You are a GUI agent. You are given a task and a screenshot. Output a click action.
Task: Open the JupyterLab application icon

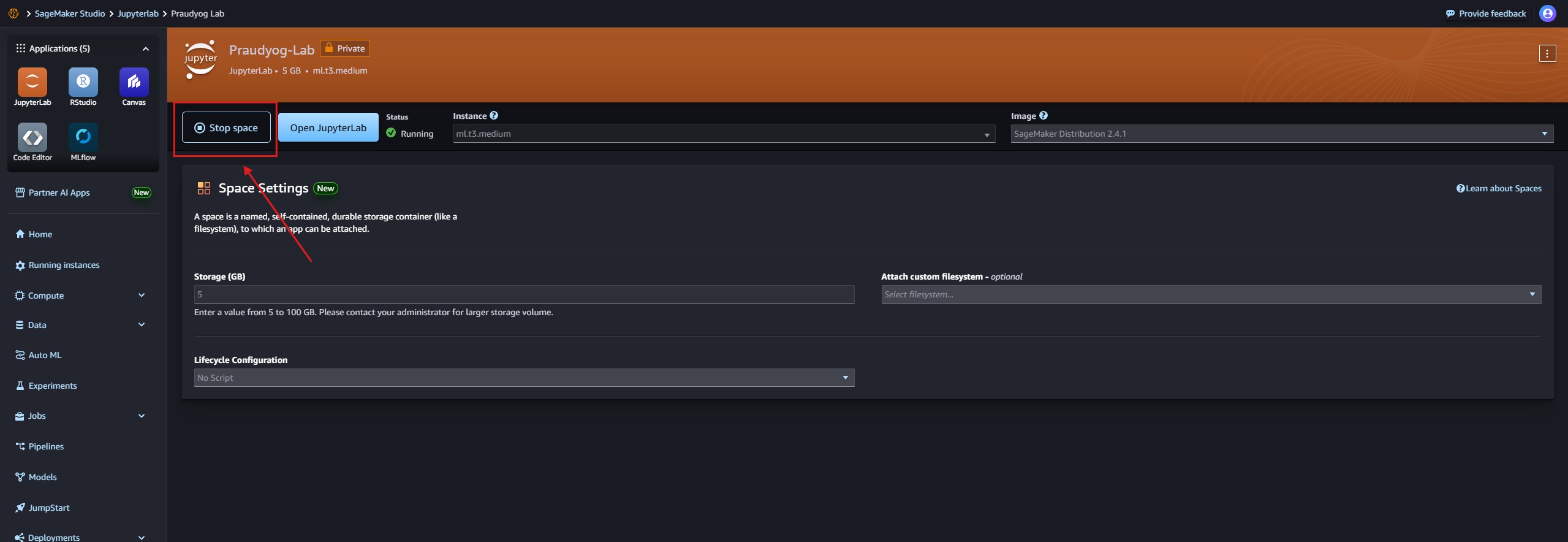tap(32, 83)
